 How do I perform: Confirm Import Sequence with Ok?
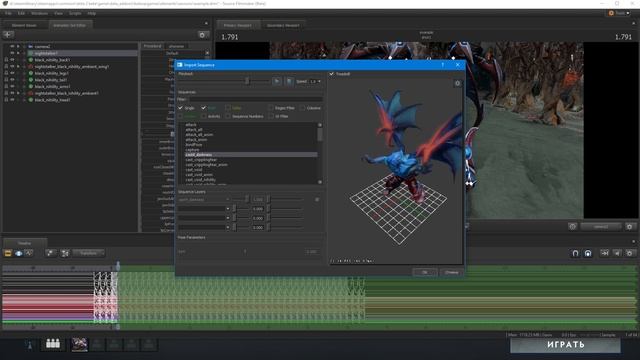tap(424, 272)
